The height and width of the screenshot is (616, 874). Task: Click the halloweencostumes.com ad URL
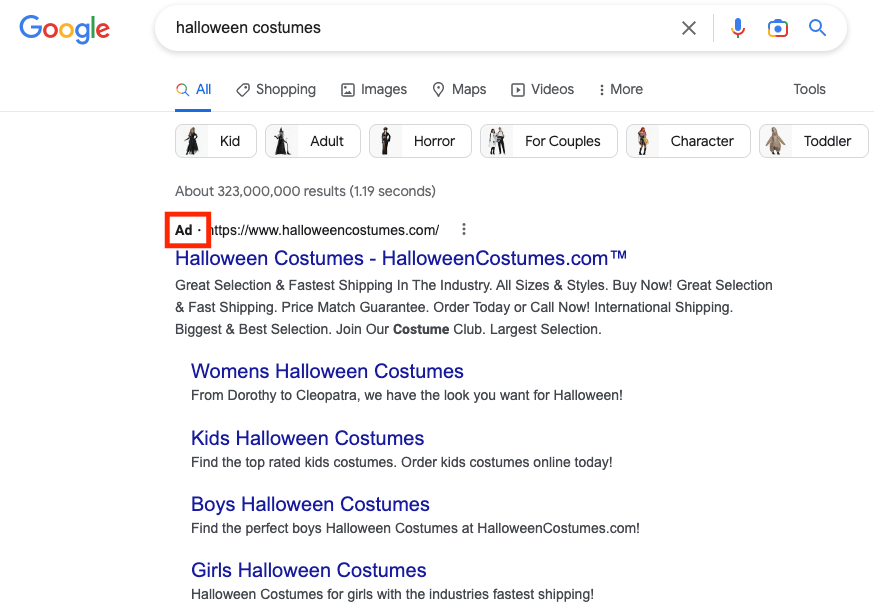tap(323, 230)
